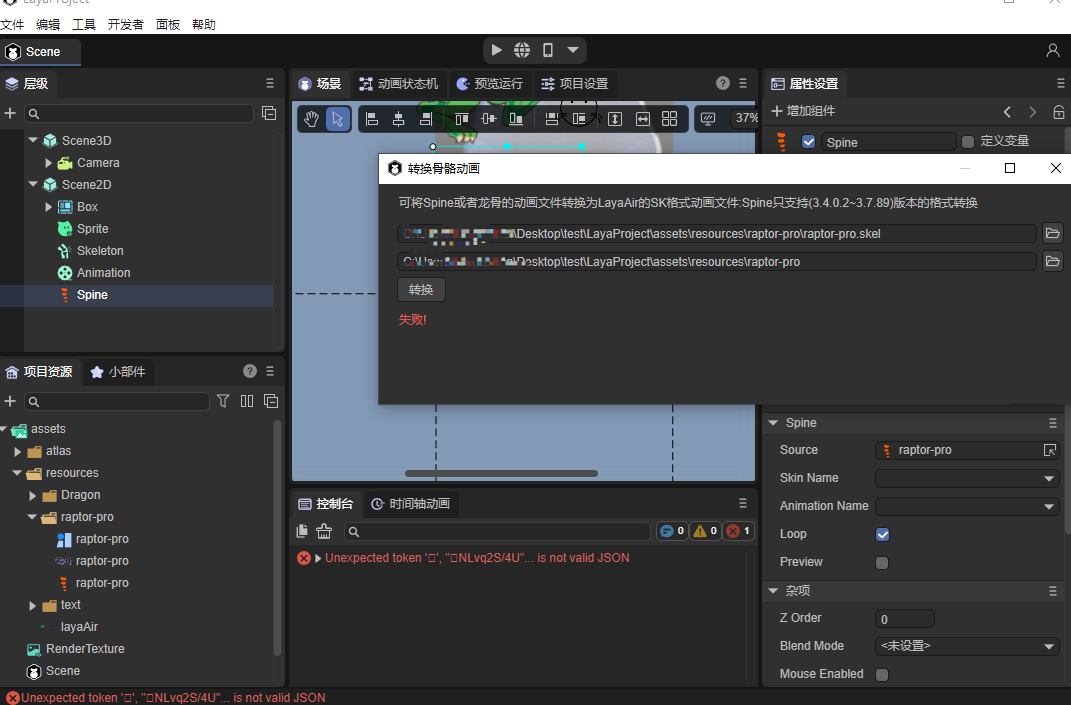Screen dimensions: 1071x705
Task: Open help for the scene panel
Action: 723,83
